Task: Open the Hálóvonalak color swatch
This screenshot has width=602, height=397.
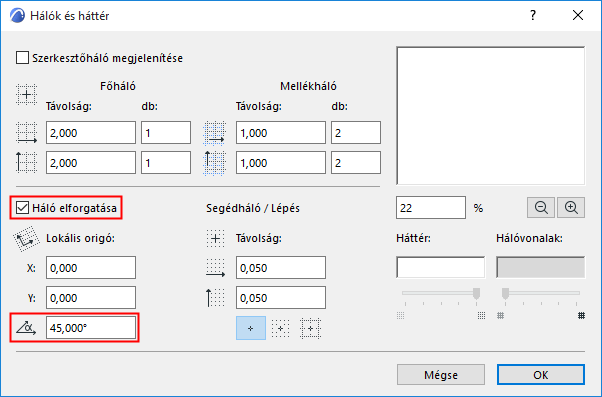Action: click(541, 267)
